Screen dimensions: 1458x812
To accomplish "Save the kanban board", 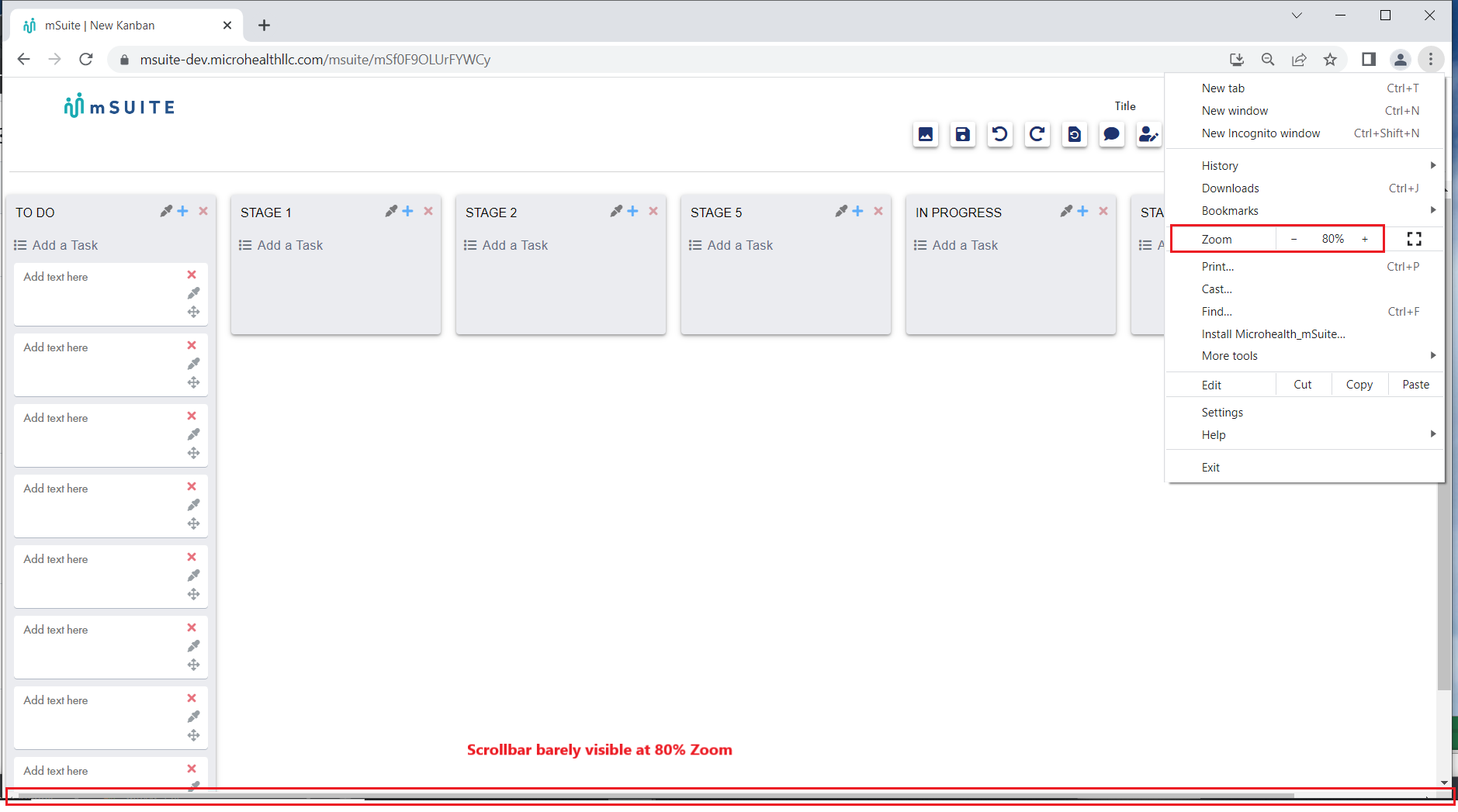I will (962, 134).
